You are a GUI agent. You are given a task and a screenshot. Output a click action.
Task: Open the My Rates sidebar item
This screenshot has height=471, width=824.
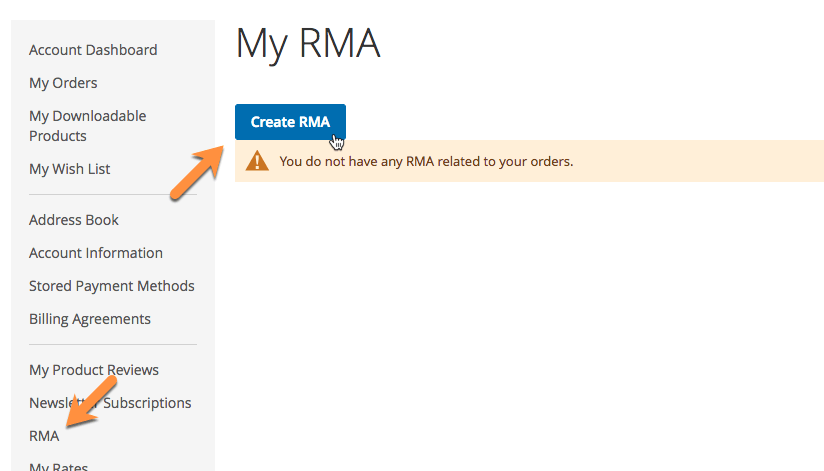(x=58, y=466)
